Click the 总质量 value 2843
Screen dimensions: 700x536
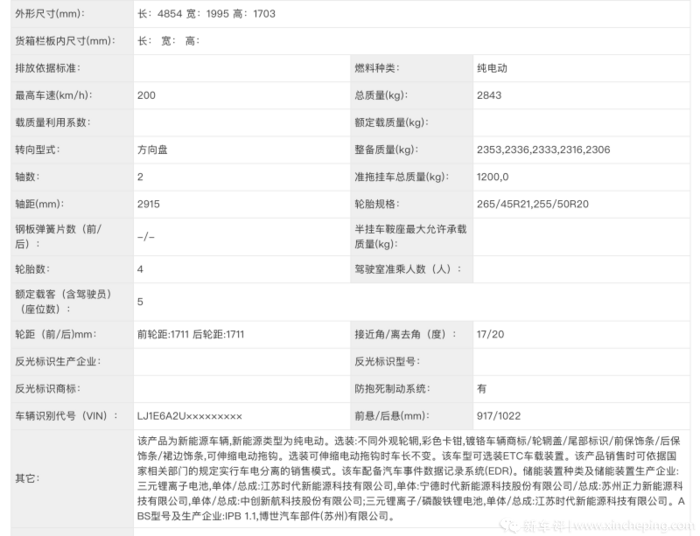[x=490, y=95]
